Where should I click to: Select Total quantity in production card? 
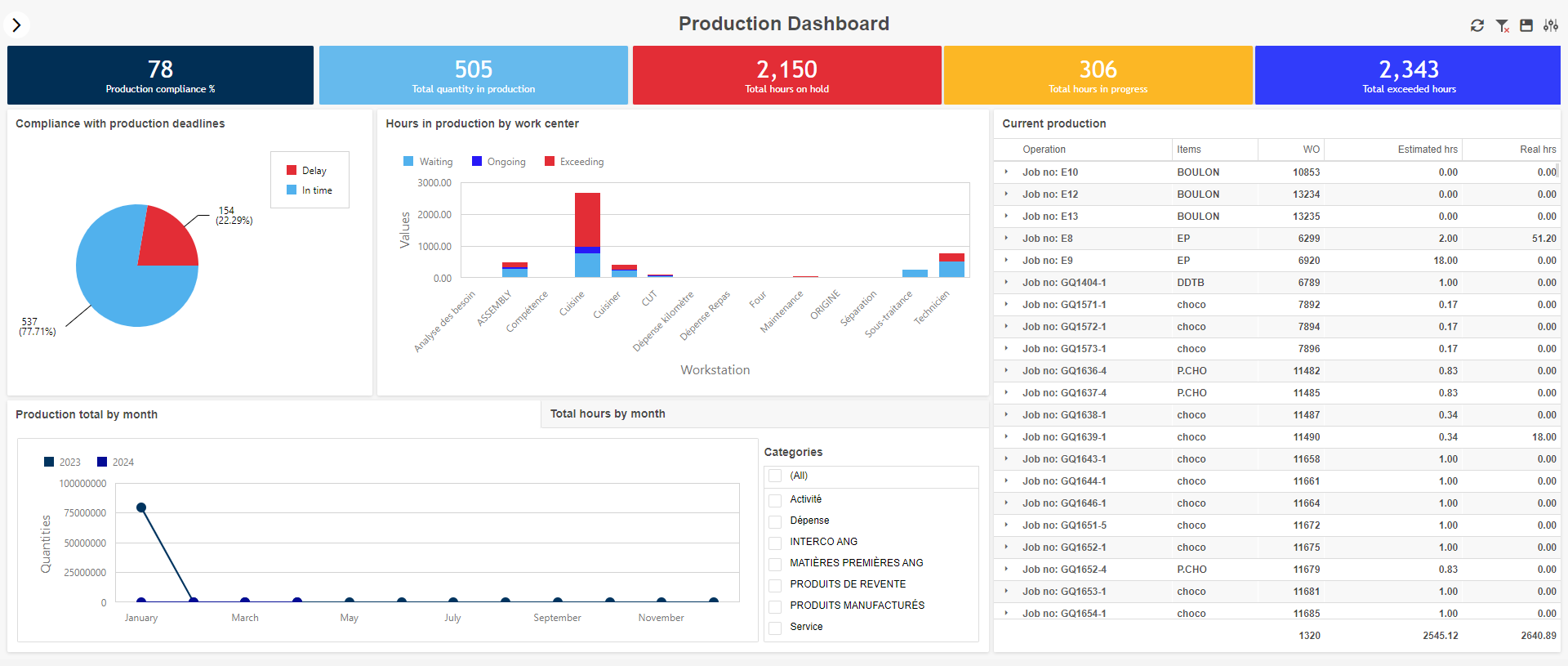point(474,75)
